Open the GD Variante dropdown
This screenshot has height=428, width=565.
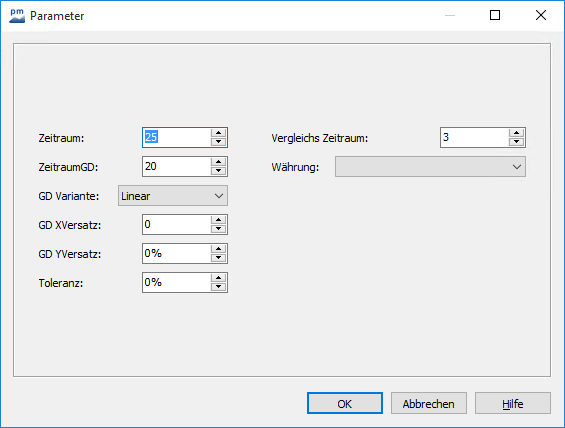[x=173, y=196]
